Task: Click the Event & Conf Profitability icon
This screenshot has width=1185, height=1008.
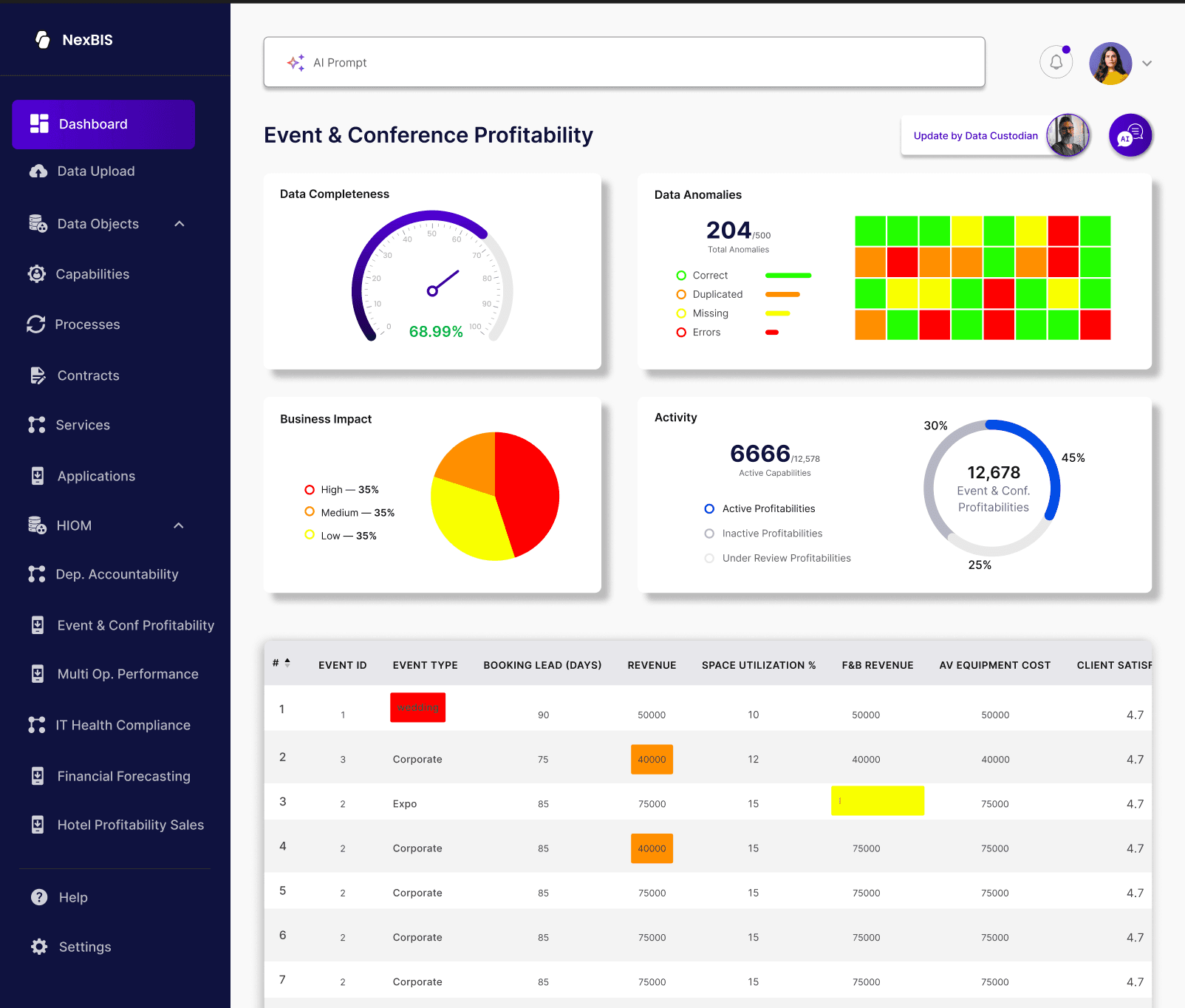Action: point(38,625)
